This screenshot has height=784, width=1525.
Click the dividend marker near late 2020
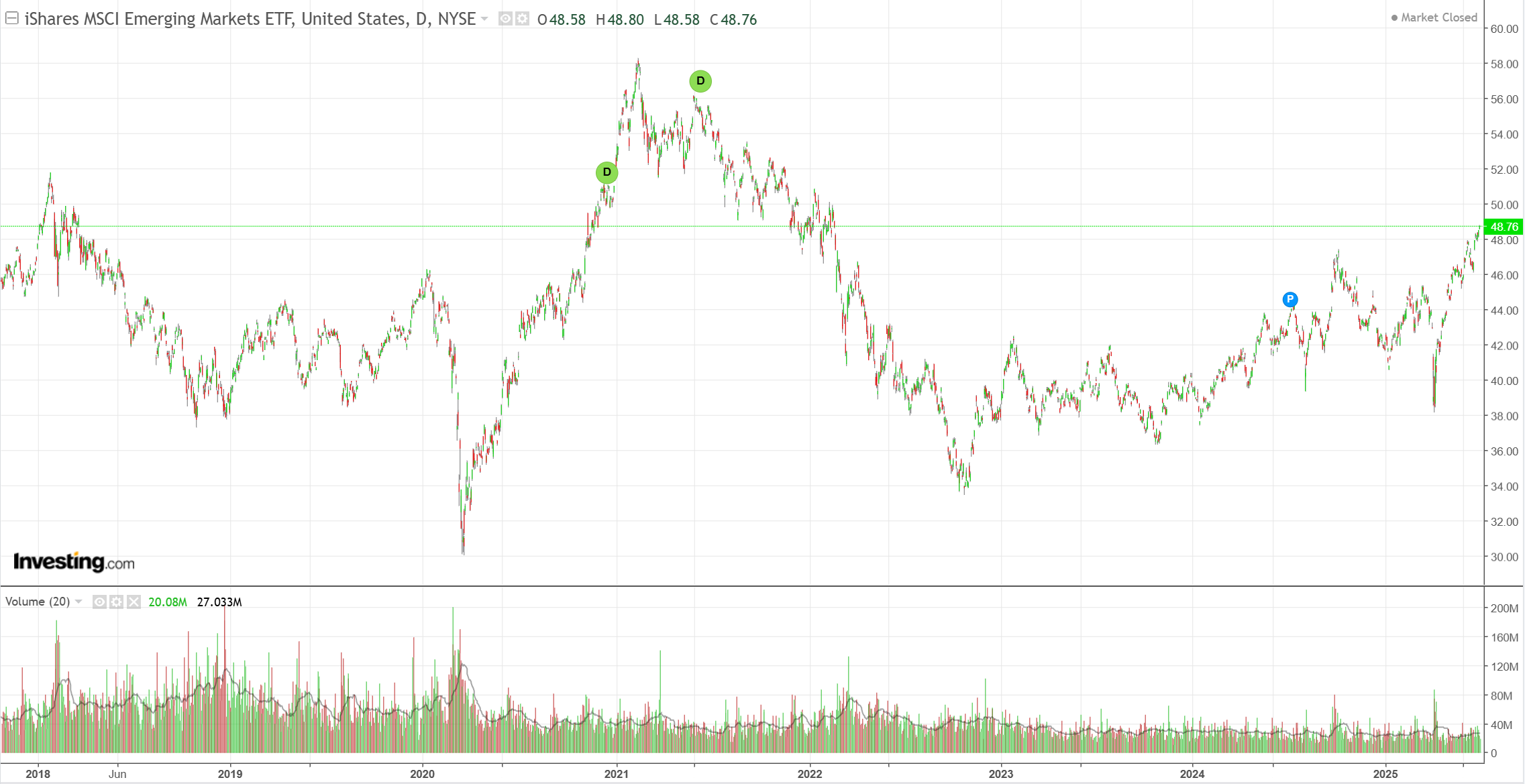(x=607, y=172)
